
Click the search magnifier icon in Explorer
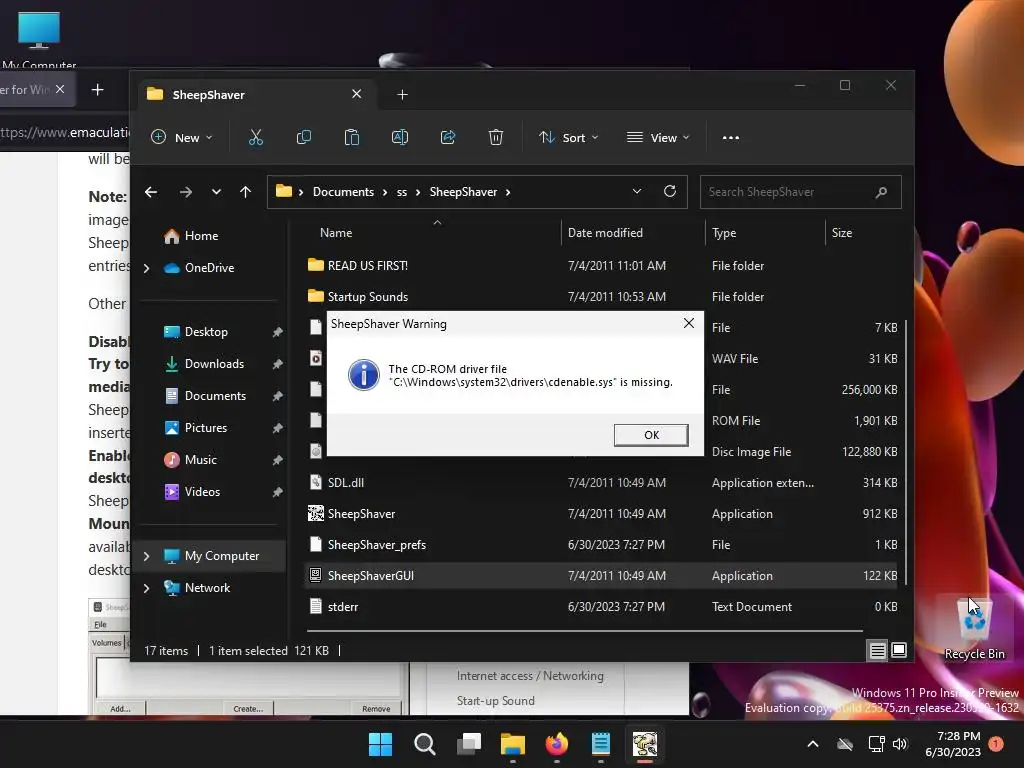point(881,192)
